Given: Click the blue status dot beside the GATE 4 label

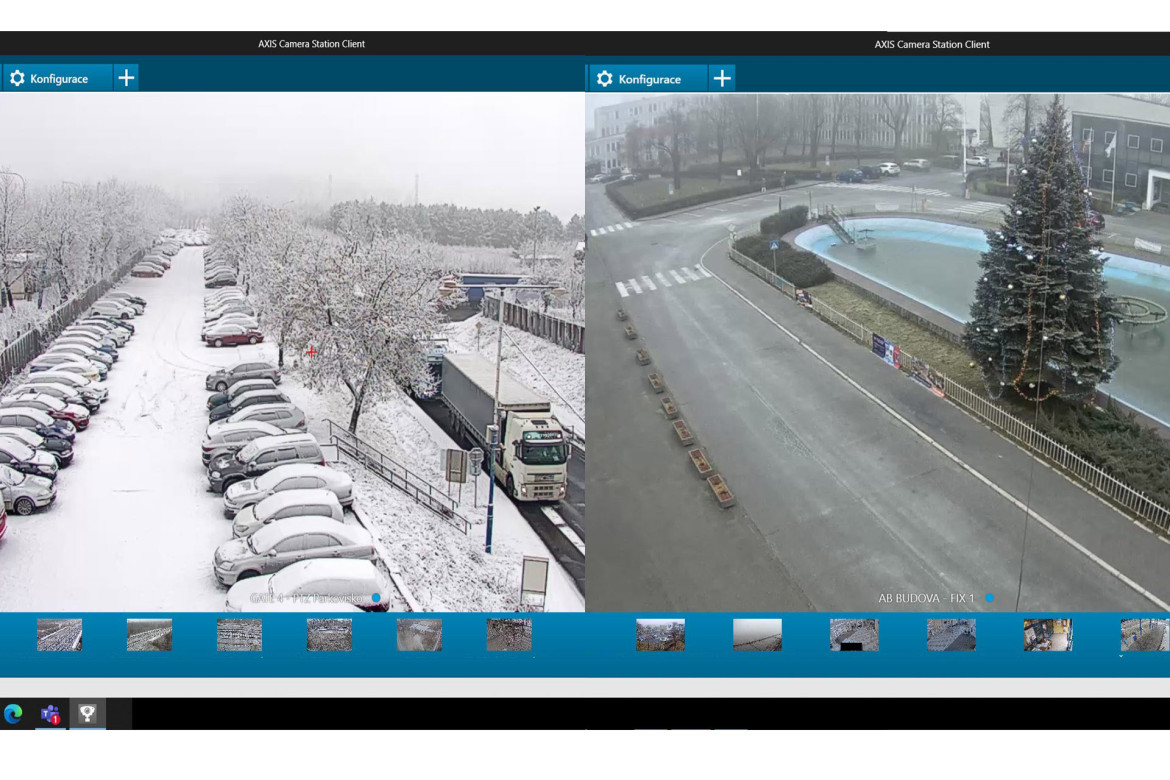Looking at the screenshot, I should point(376,598).
